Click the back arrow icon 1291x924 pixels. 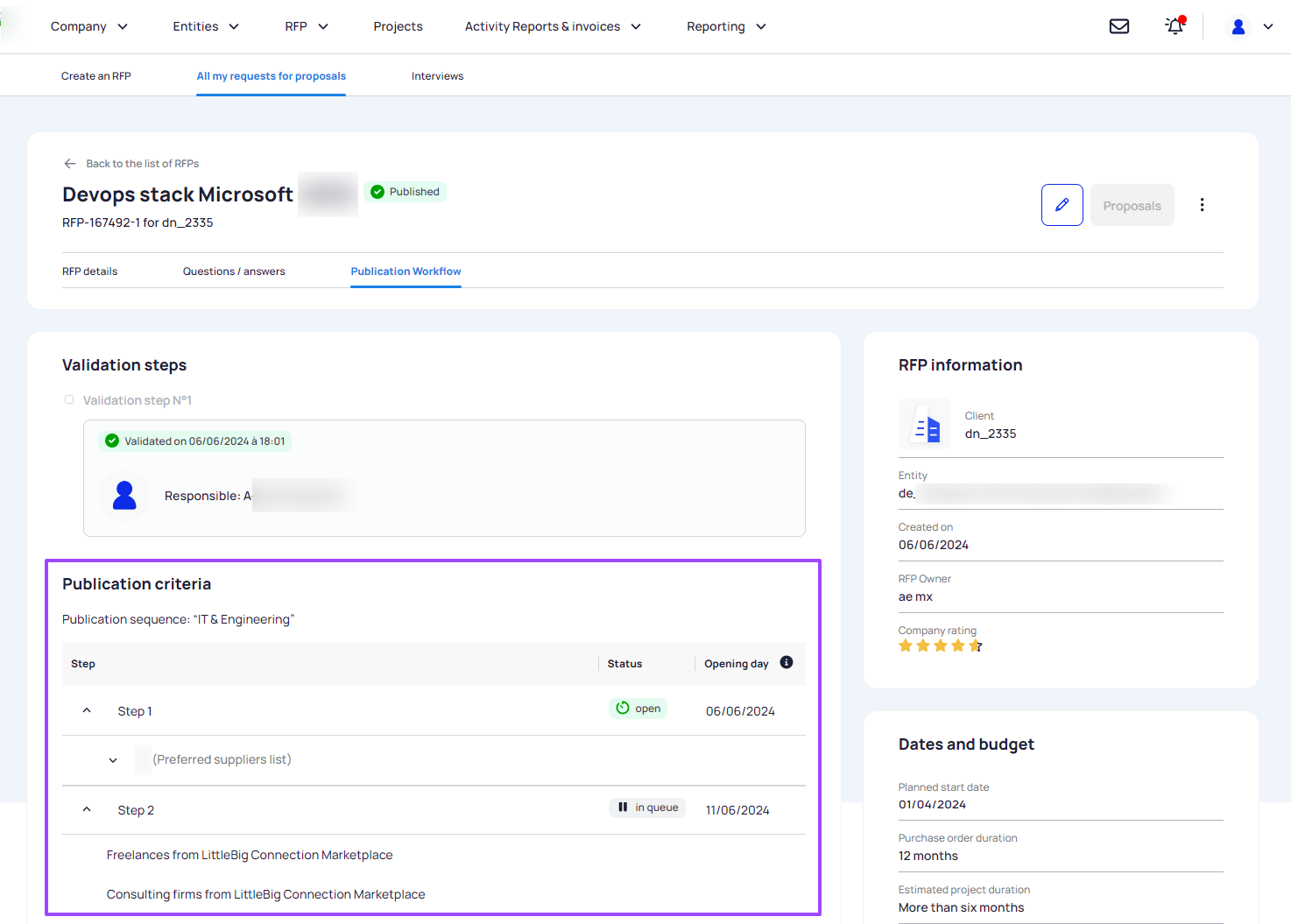pyautogui.click(x=70, y=164)
